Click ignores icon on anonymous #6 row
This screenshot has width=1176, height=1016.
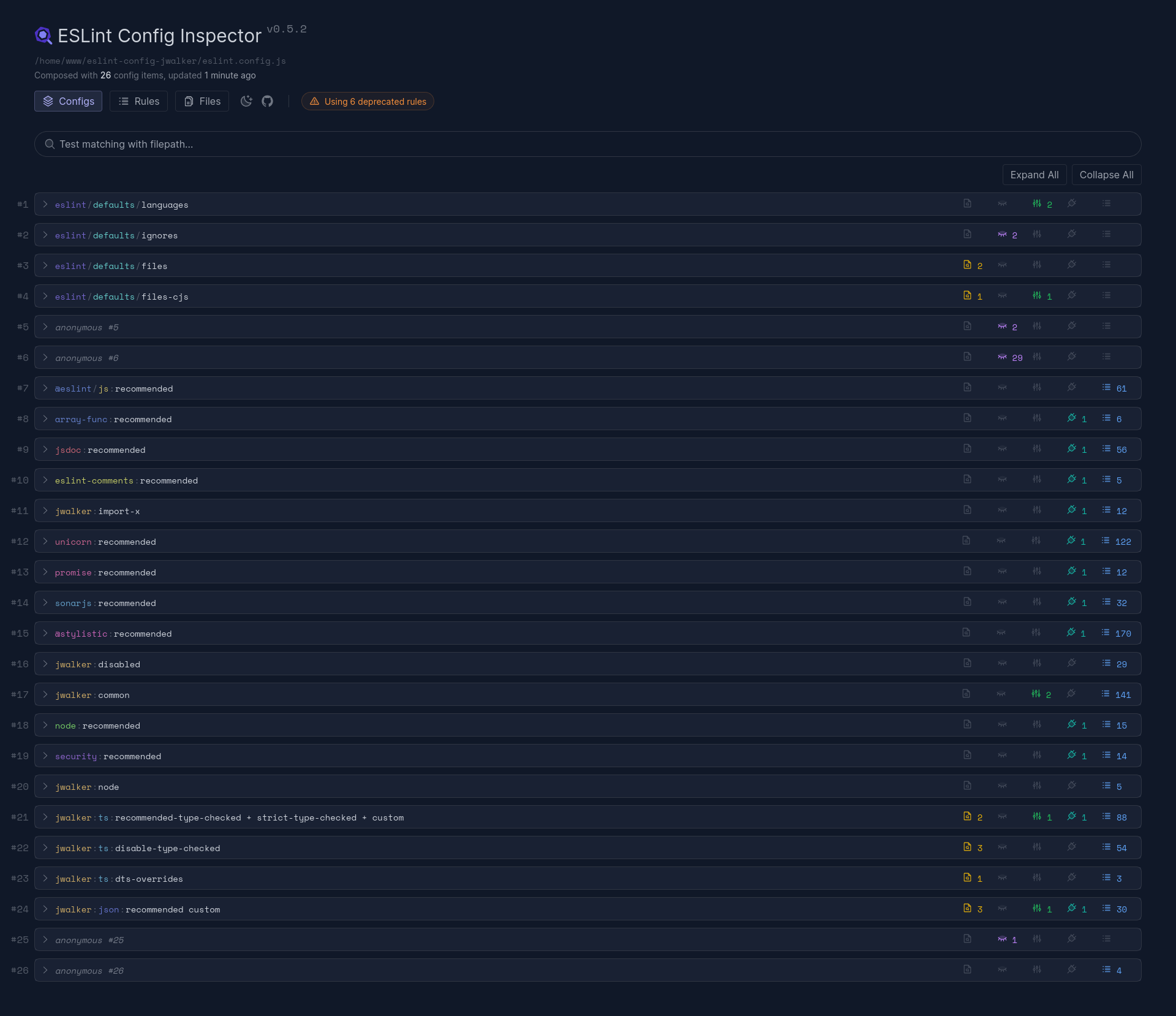tap(1002, 357)
